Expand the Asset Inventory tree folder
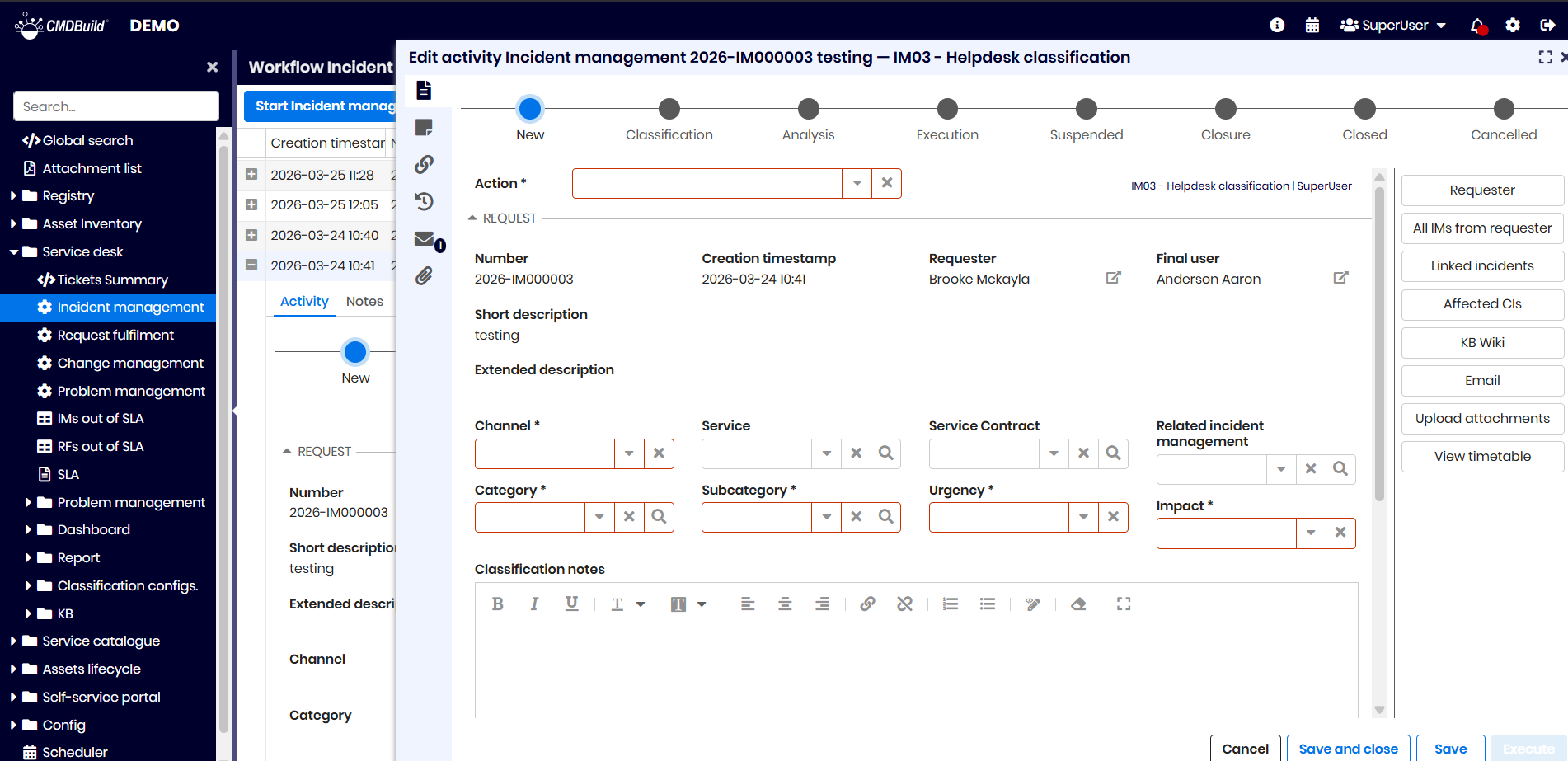The image size is (1568, 761). (x=13, y=224)
